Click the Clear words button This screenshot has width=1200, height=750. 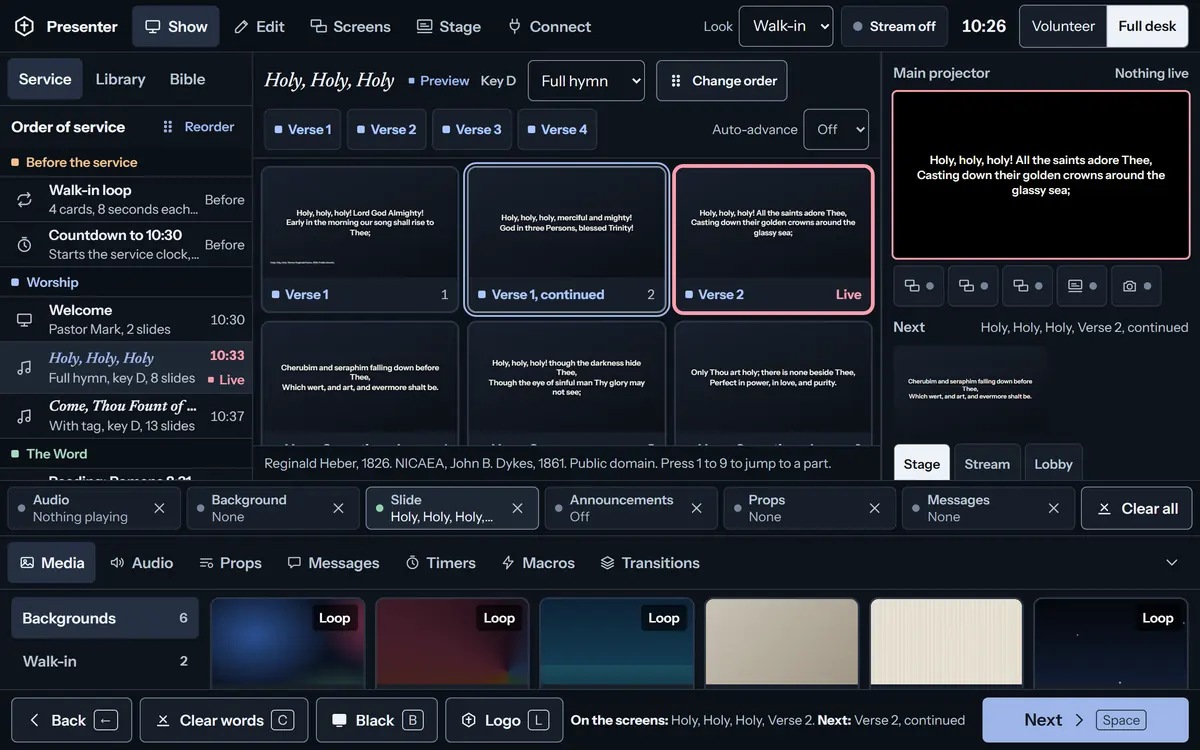pyautogui.click(x=224, y=720)
